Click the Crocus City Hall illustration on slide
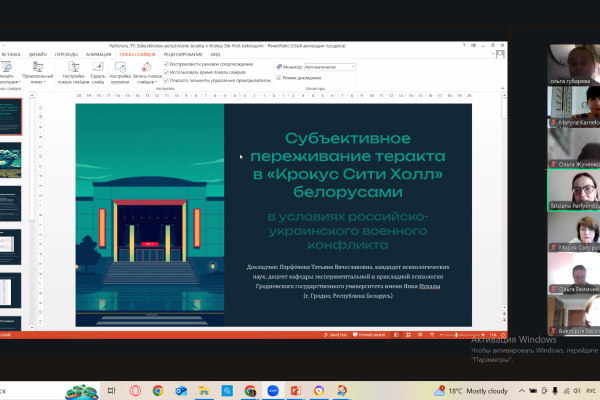 (x=150, y=215)
